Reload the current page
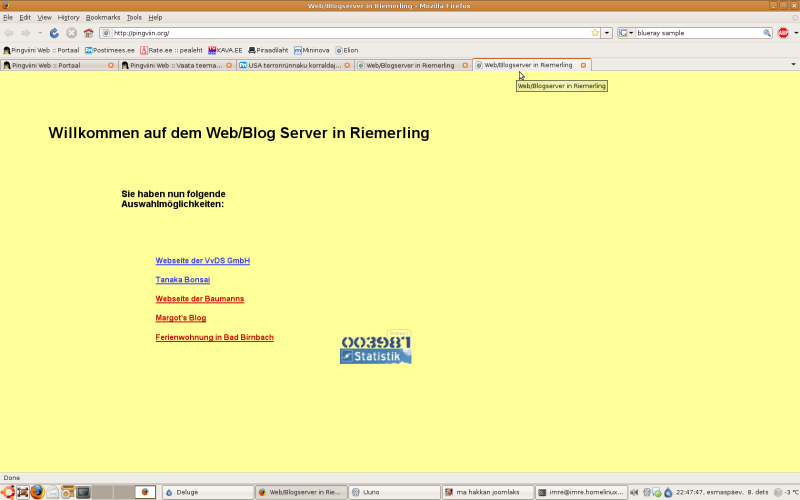 pyautogui.click(x=54, y=33)
